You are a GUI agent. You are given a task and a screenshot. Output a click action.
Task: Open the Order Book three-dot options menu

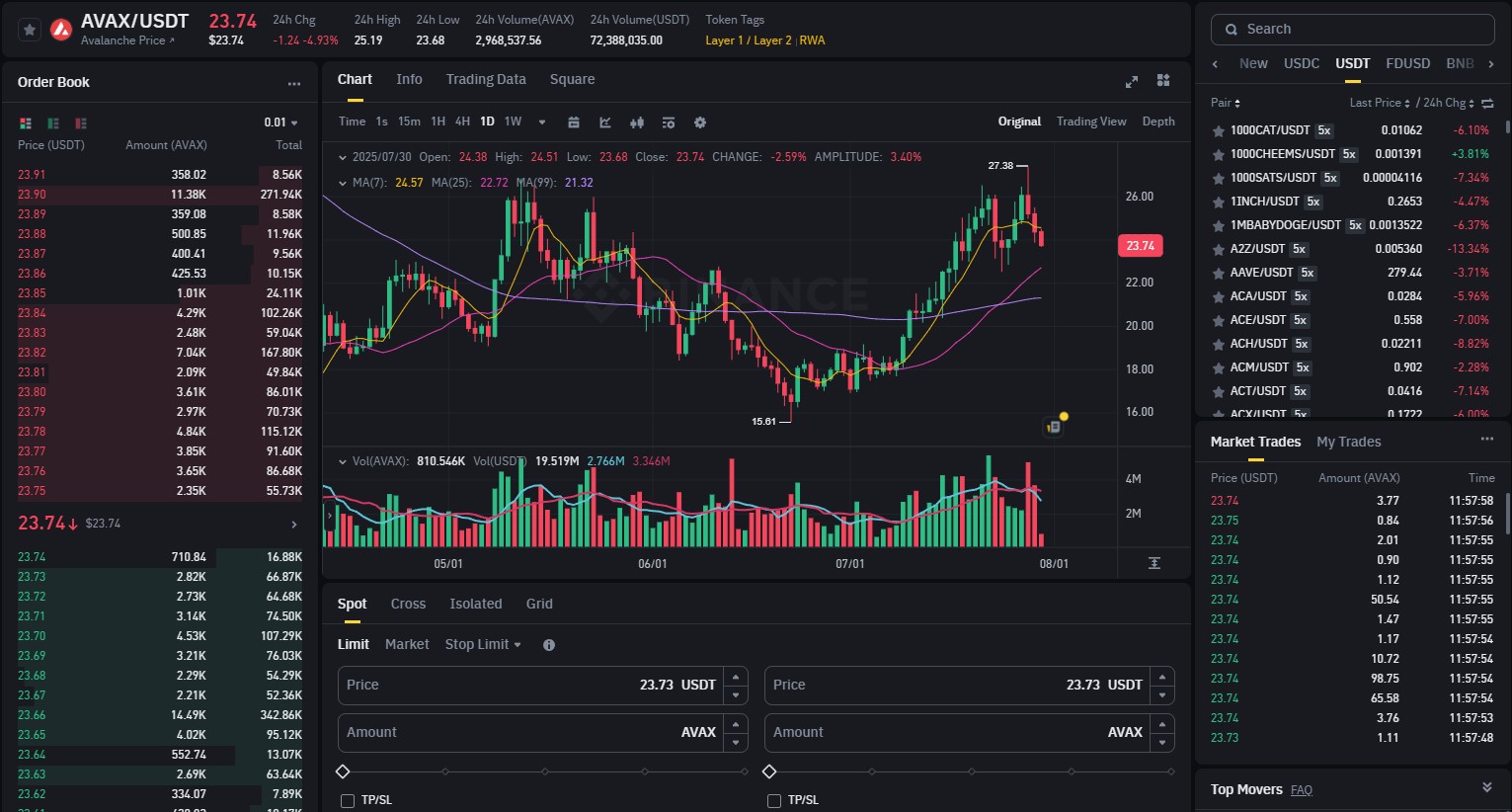pos(293,83)
